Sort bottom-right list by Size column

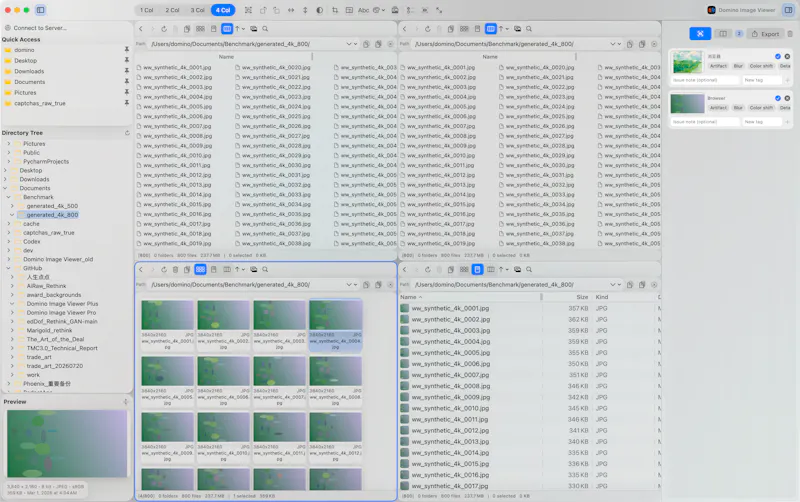(x=582, y=297)
